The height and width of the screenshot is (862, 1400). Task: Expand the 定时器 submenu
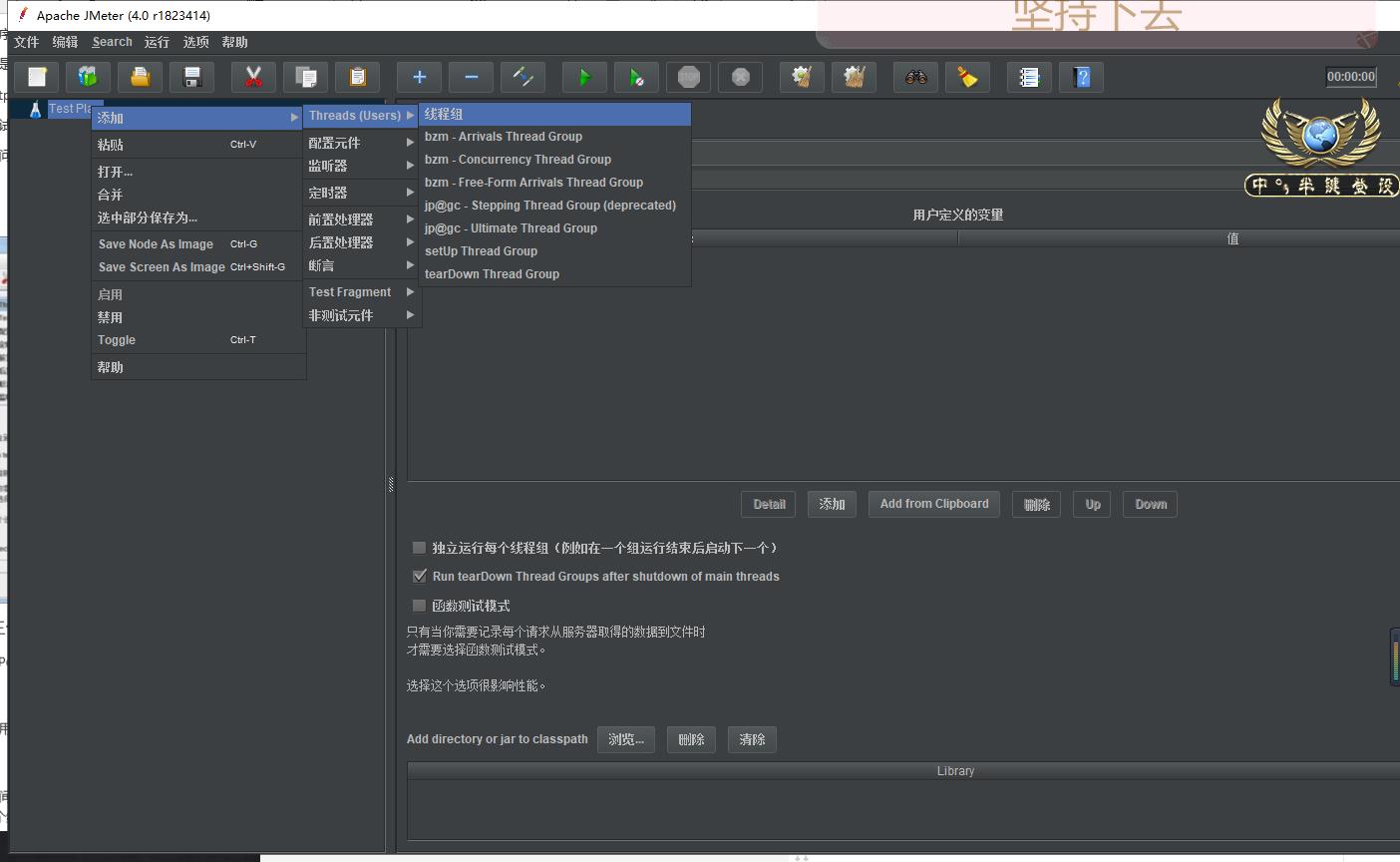point(361,193)
